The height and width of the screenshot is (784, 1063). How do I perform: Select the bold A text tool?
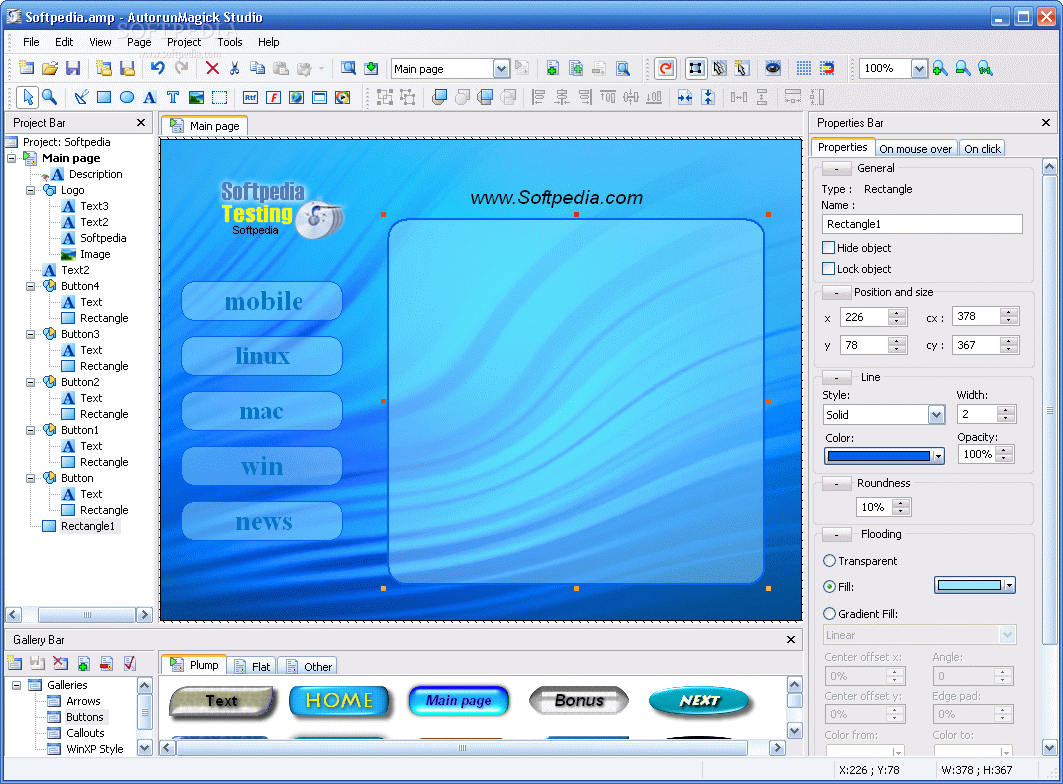(150, 97)
